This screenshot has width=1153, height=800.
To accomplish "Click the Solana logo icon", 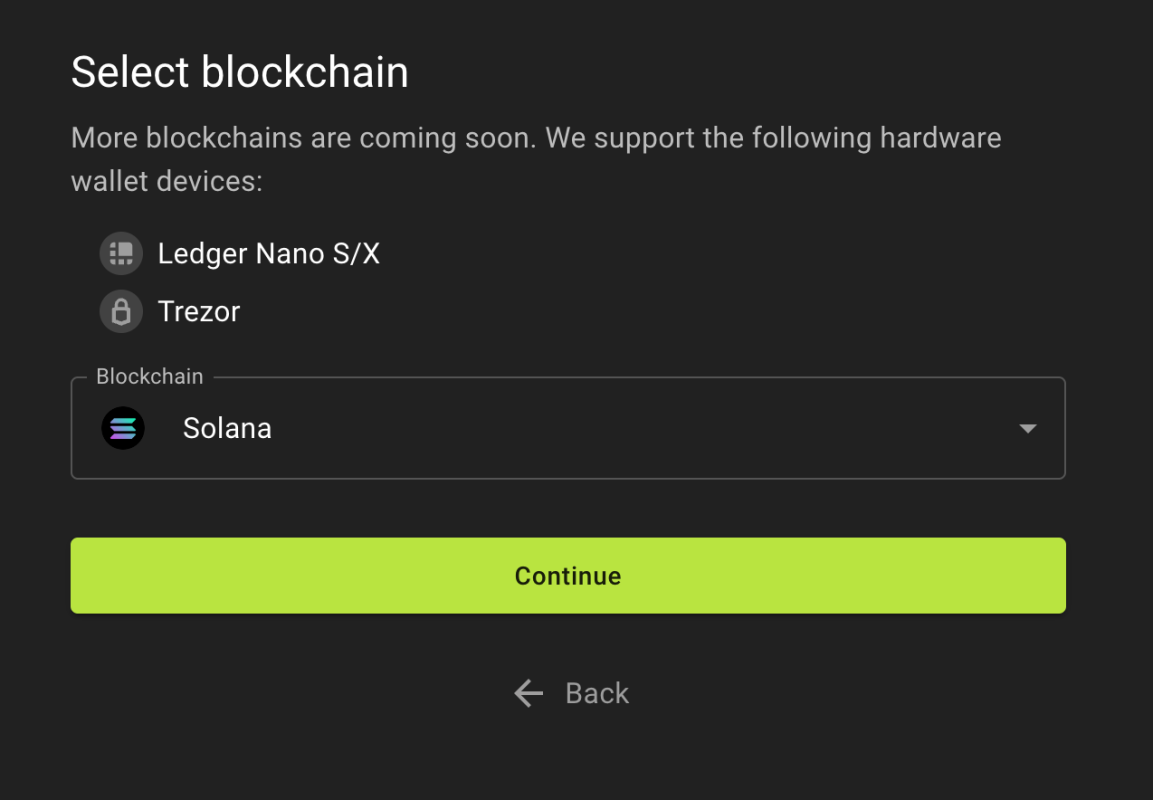I will pyautogui.click(x=123, y=428).
